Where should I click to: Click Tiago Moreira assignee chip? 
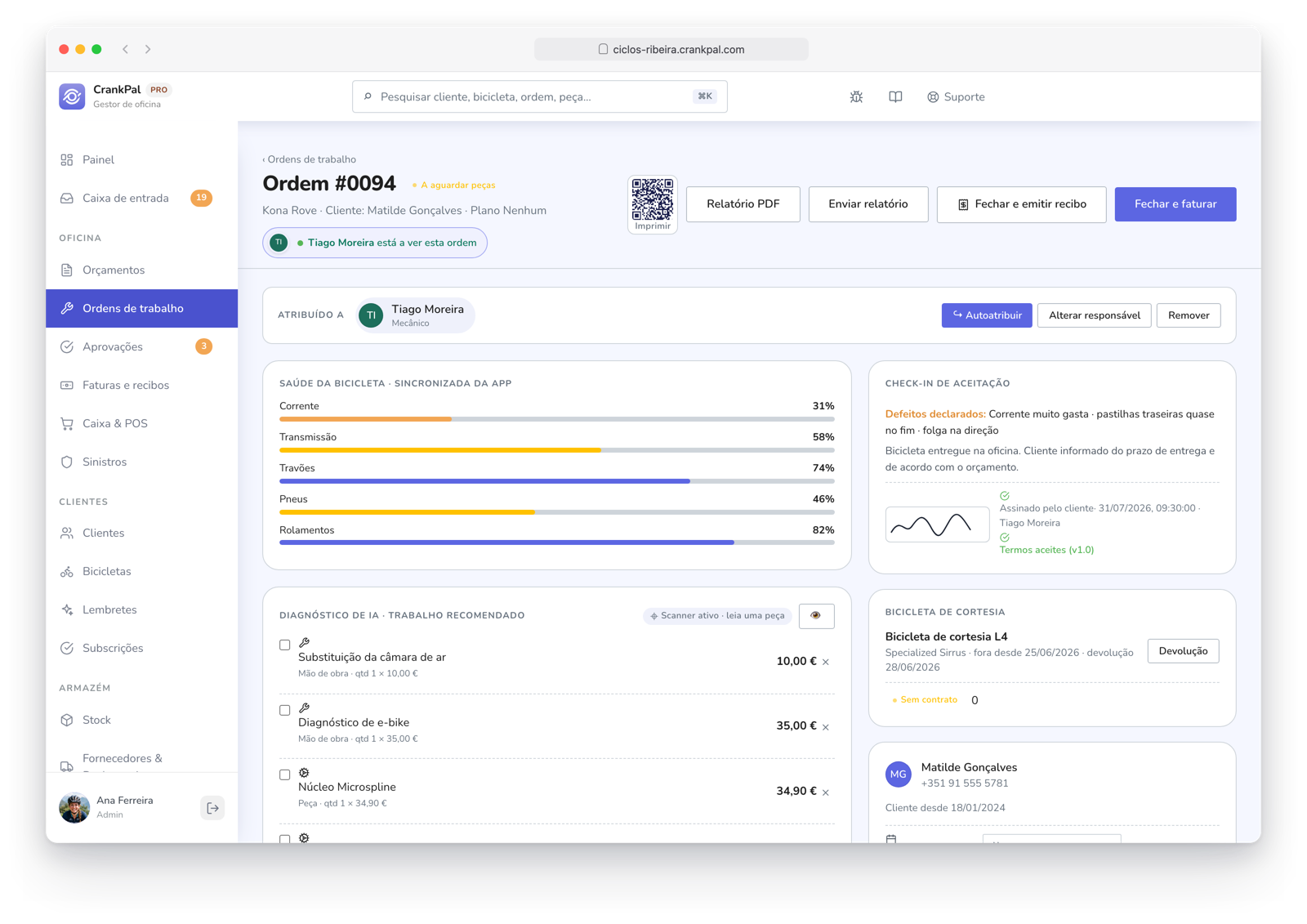[x=416, y=315]
